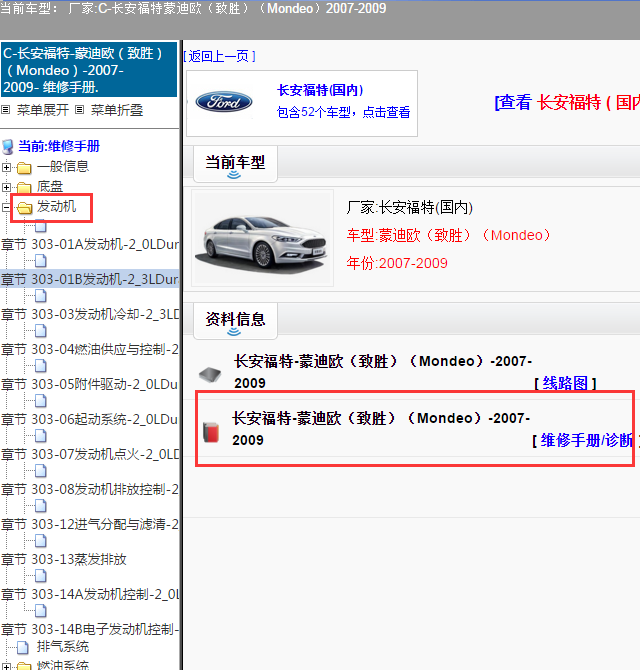Click 厂家:长安福特(国内) text
This screenshot has height=670, width=640.
(x=410, y=208)
